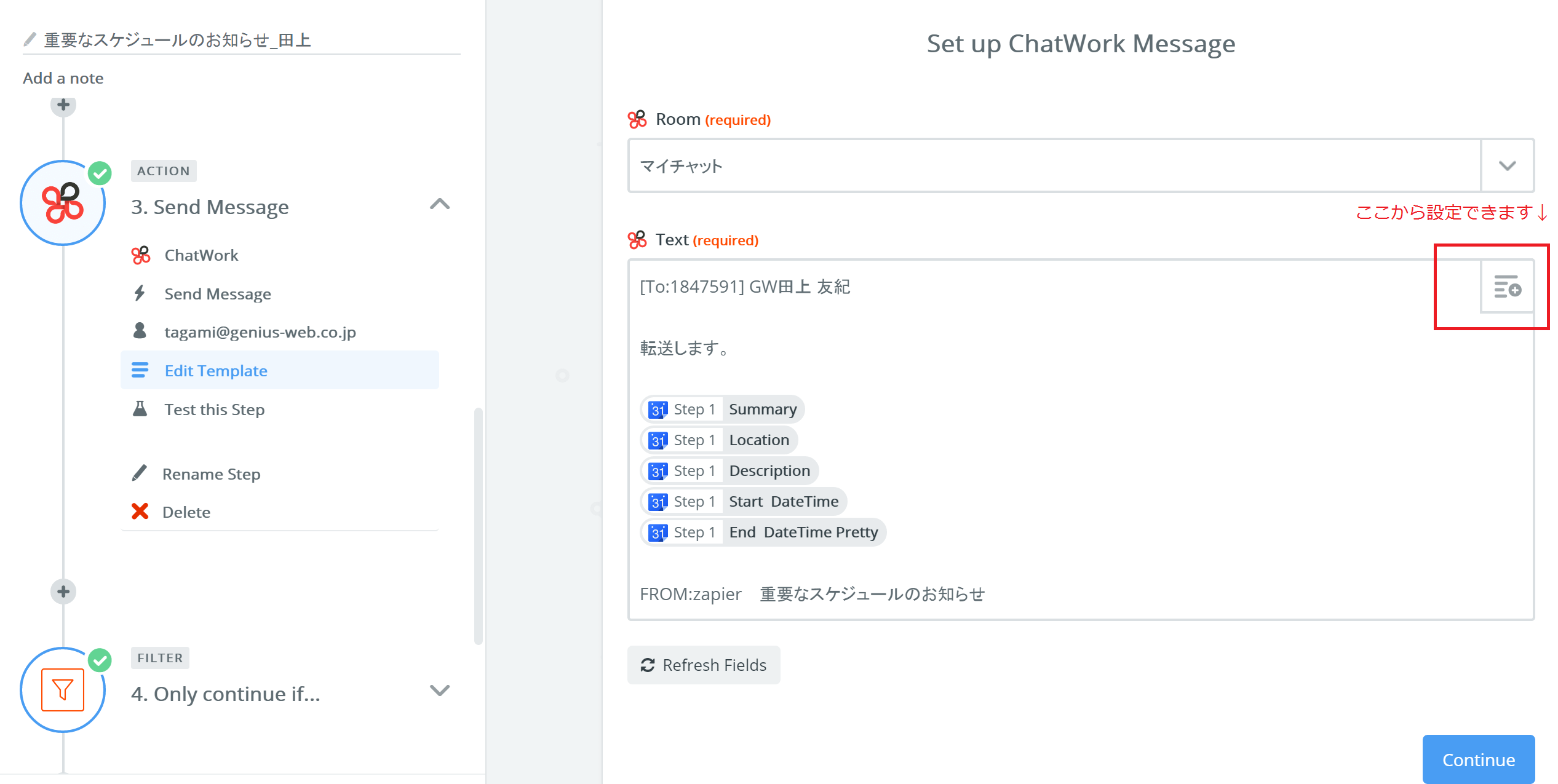
Task: Click the calendar icon on Location pill
Action: (x=658, y=440)
